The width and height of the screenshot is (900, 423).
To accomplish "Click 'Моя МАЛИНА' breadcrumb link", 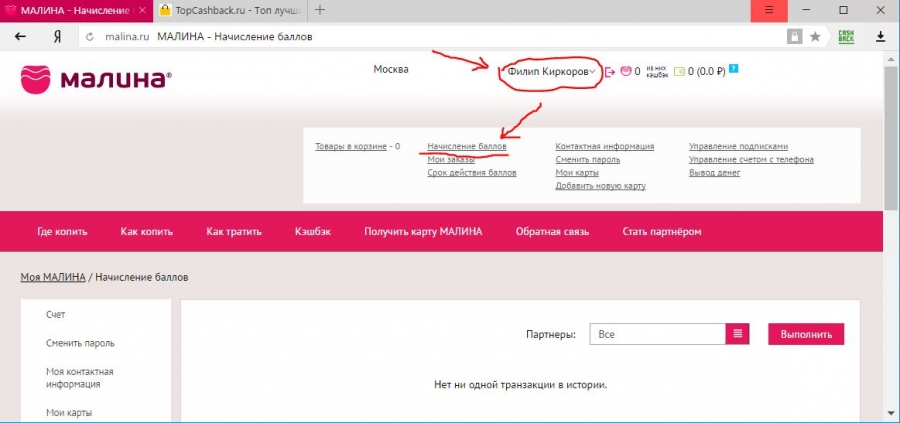I will 53,277.
